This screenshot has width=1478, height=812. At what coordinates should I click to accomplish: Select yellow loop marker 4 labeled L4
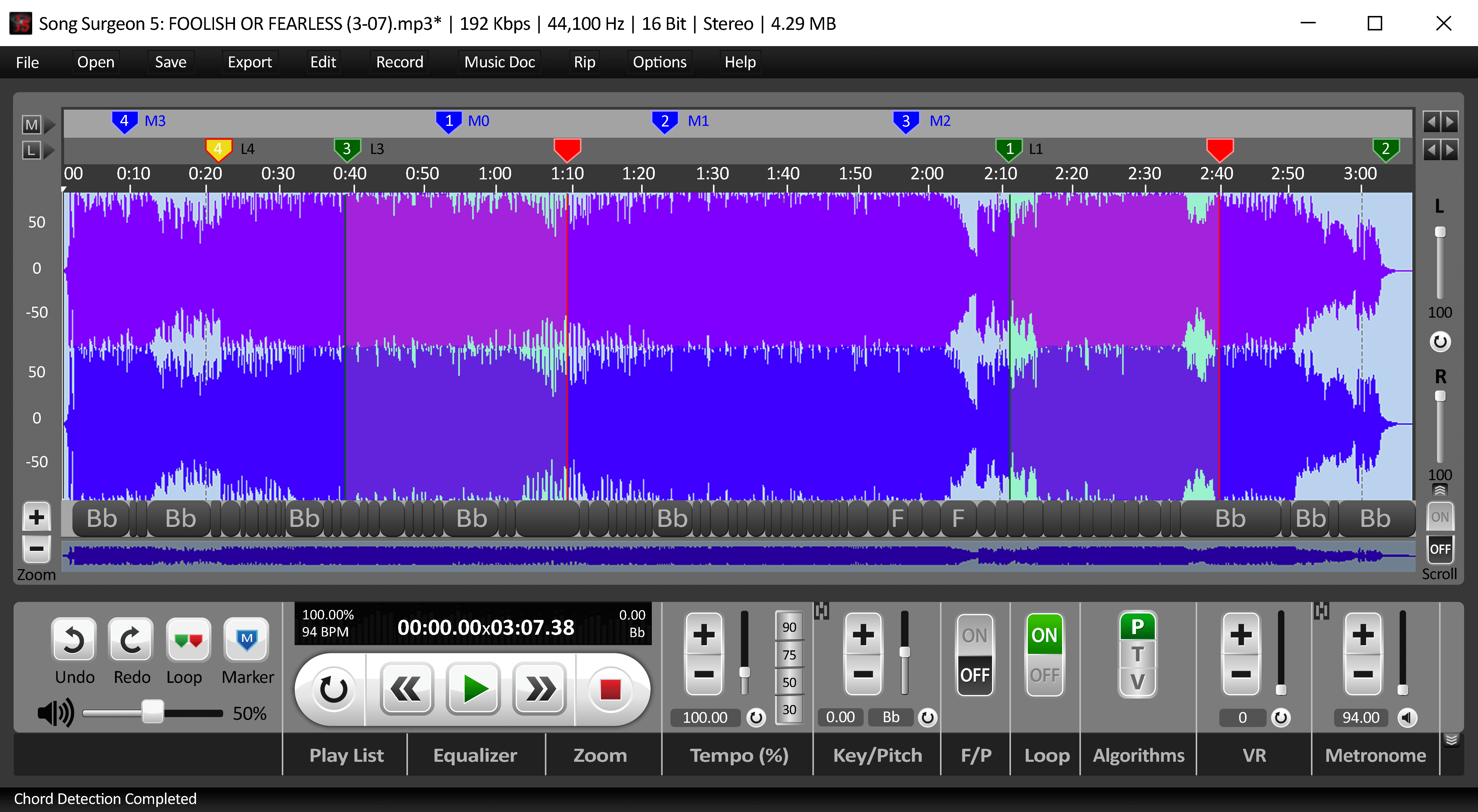[x=218, y=150]
